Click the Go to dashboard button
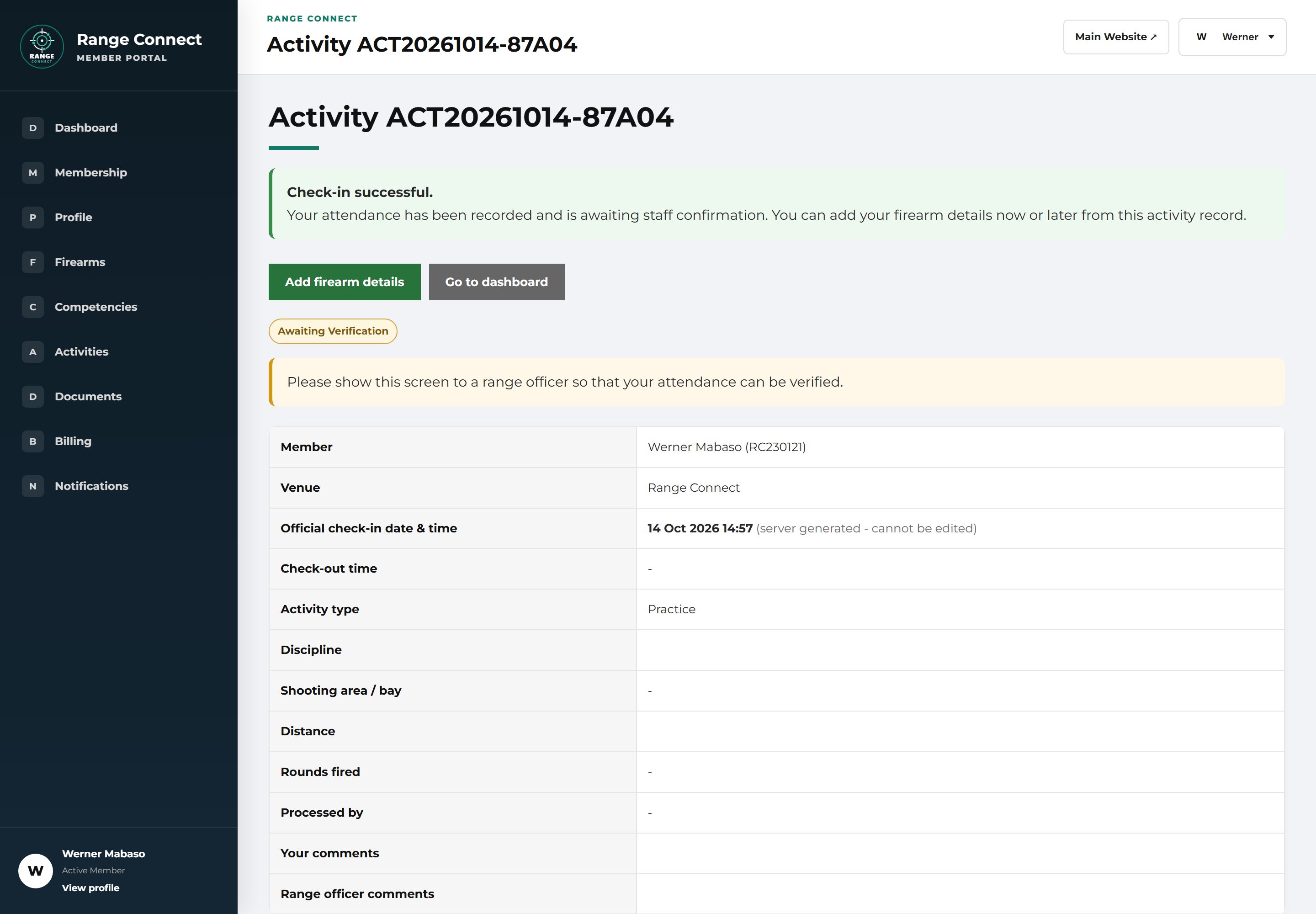 click(497, 282)
